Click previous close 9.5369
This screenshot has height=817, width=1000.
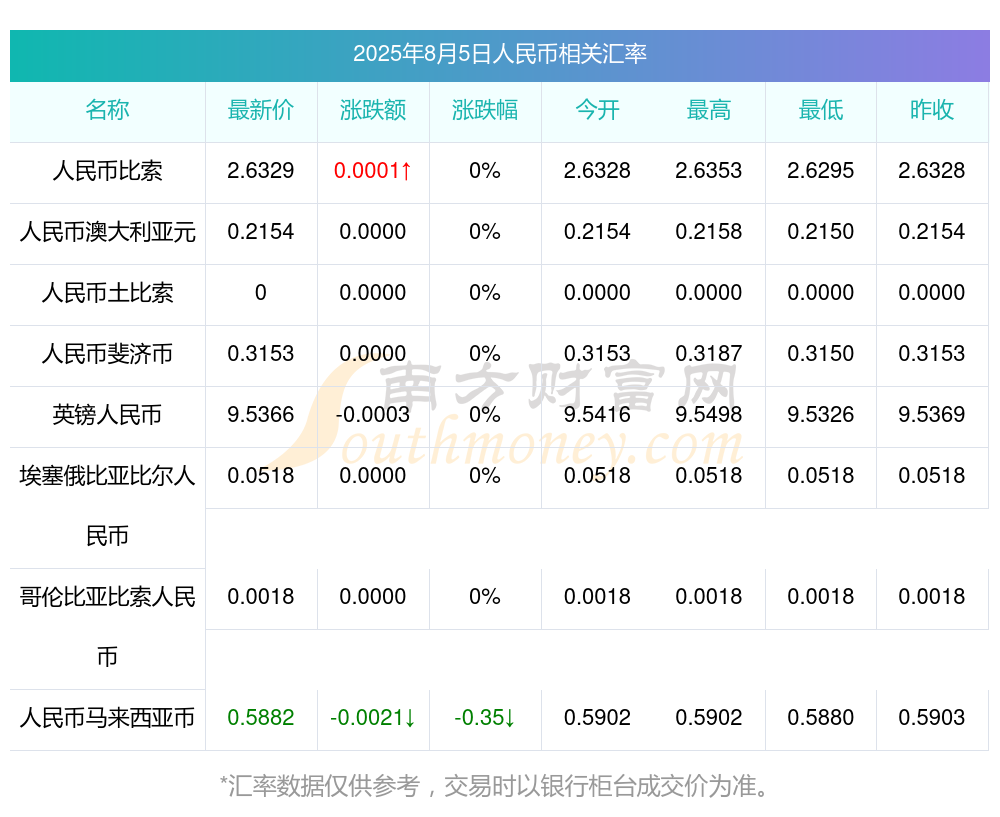point(932,414)
